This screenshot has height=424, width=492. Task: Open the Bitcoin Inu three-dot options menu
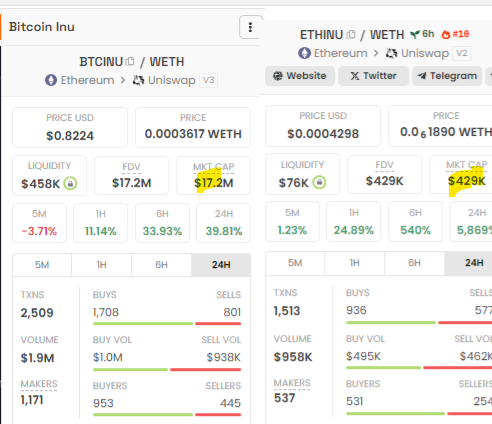(250, 27)
